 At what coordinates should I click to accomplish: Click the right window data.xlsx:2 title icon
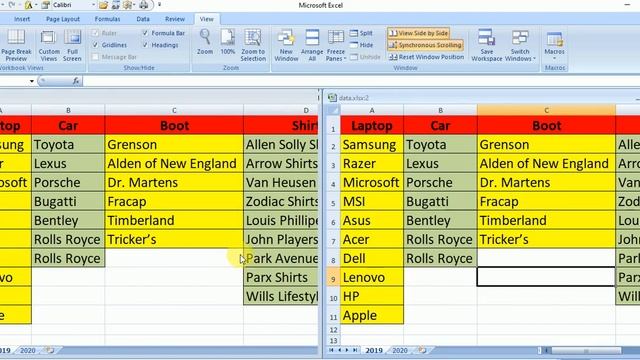tap(332, 98)
